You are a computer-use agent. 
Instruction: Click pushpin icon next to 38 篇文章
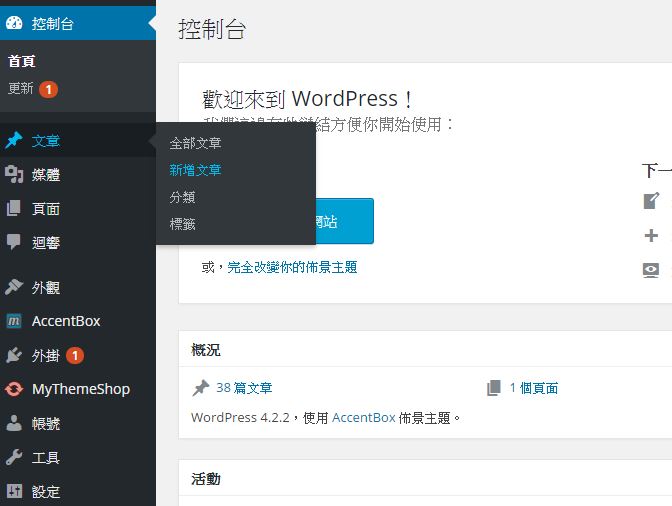point(201,388)
